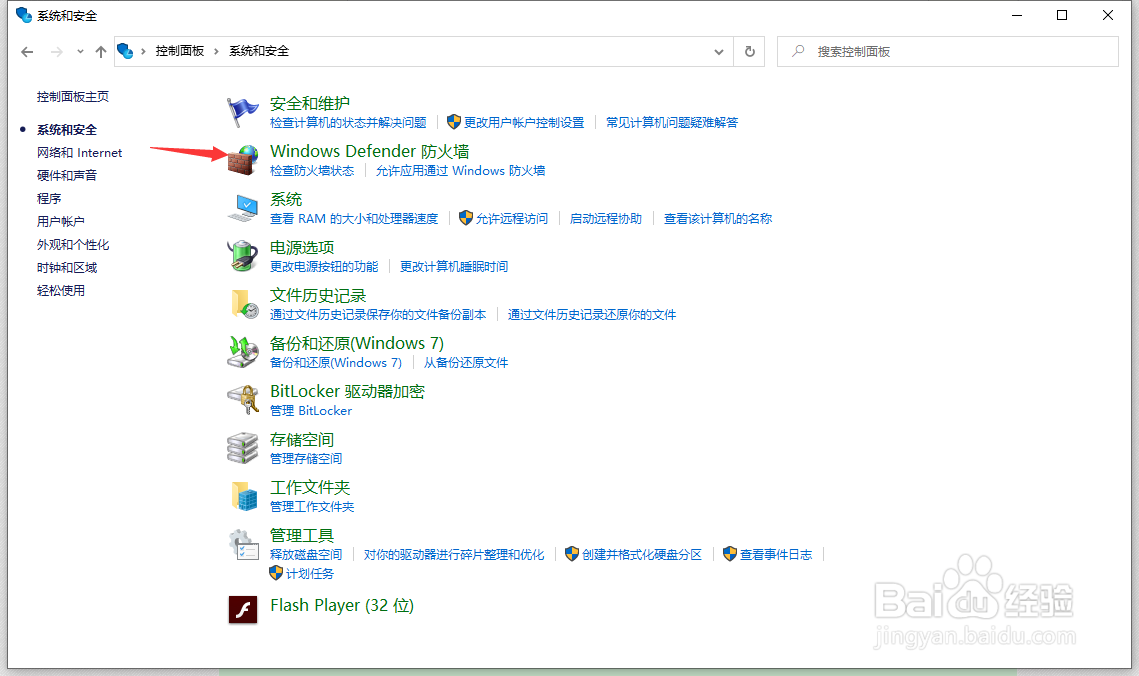Open 更改电源按钮的功能 link
The image size is (1139, 676).
(324, 266)
